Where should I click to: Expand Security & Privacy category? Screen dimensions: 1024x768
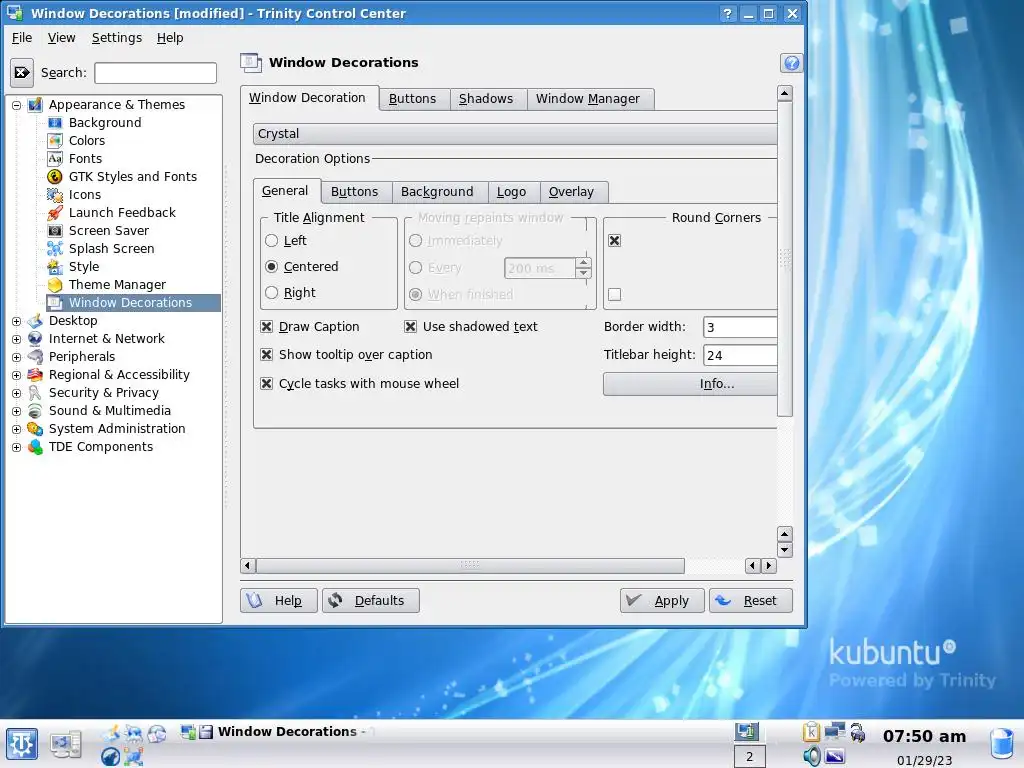(x=16, y=393)
